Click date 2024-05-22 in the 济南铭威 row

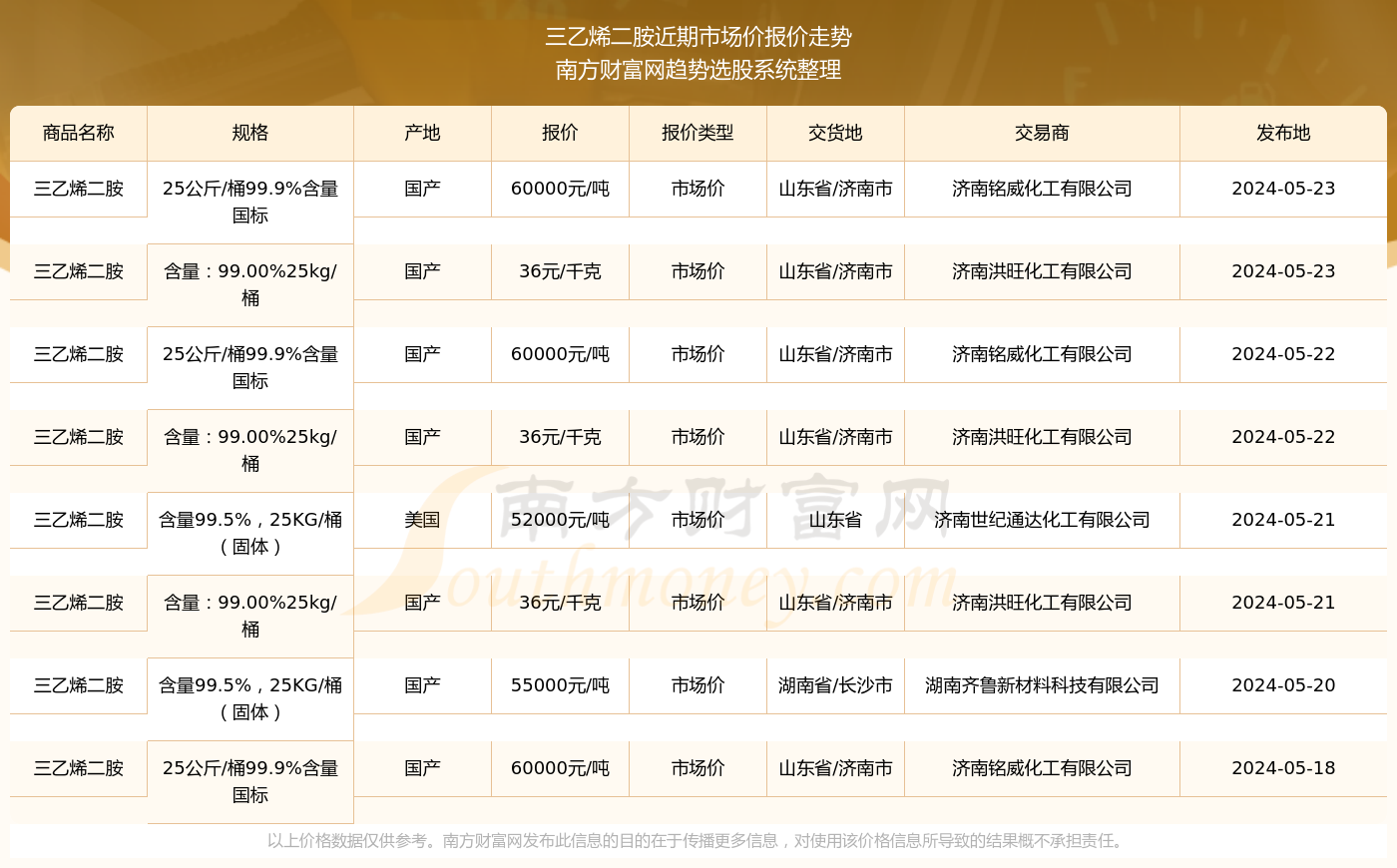[x=1283, y=354]
